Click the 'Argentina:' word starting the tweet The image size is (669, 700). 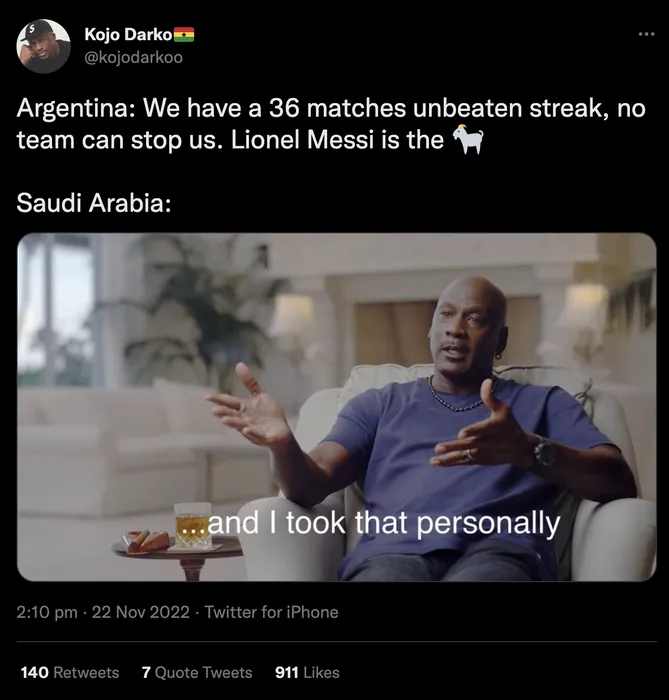pyautogui.click(x=71, y=109)
